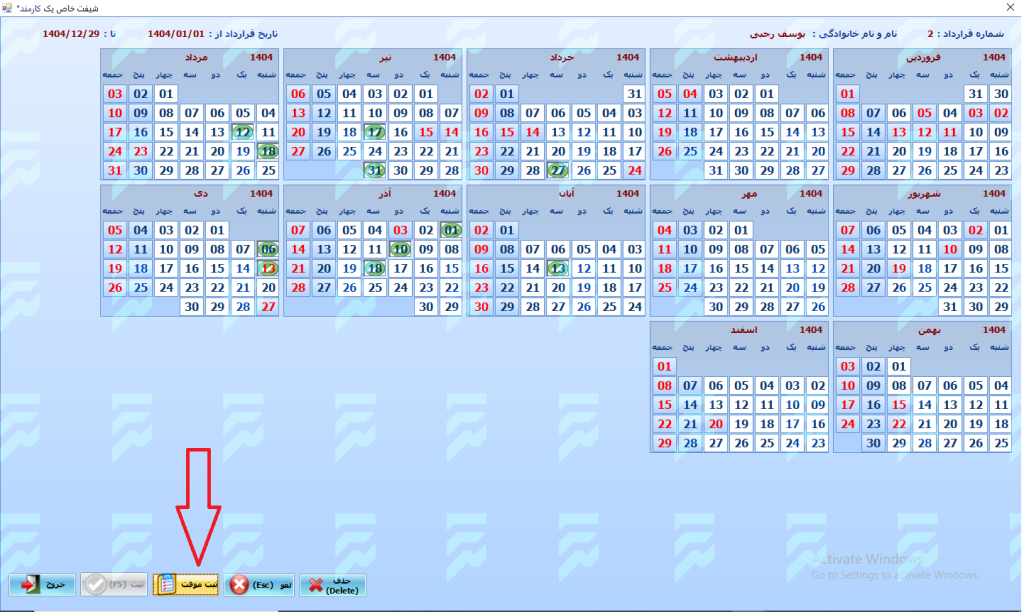The width and height of the screenshot is (1024, 612).
Task: Toggle green-circled day 13 in Aban (آبان)
Action: point(558,268)
